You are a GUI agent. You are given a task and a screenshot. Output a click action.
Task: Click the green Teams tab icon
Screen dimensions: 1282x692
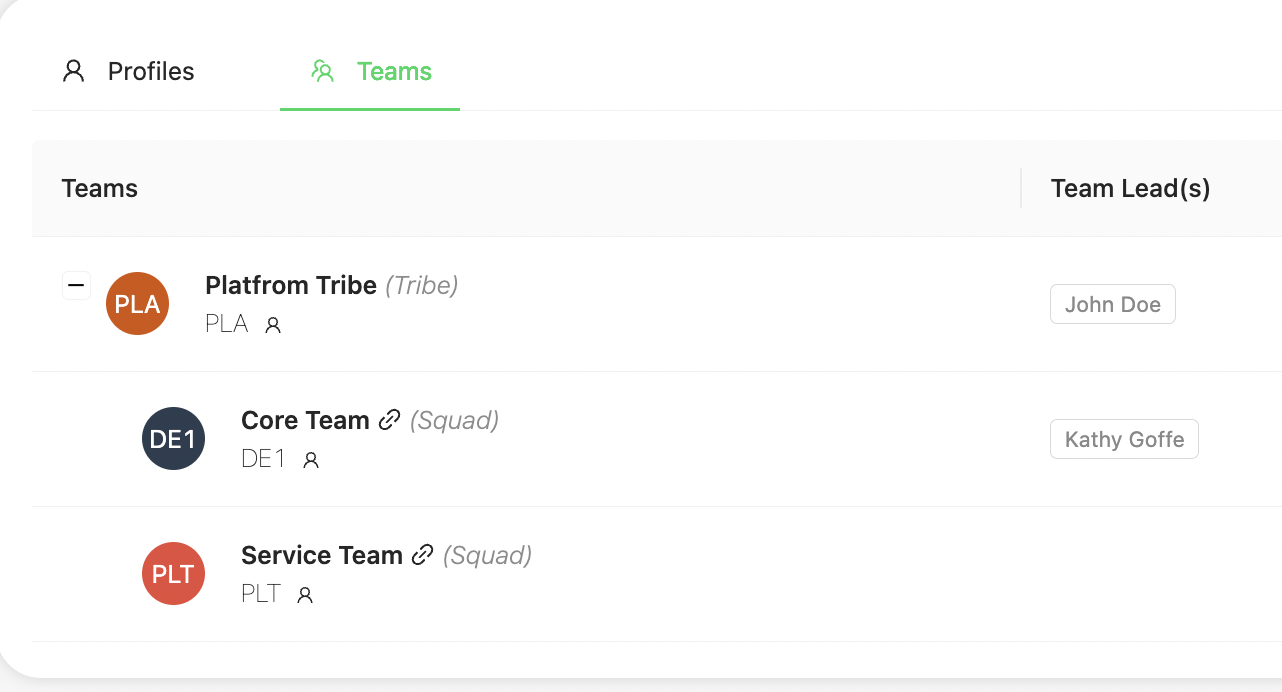tap(322, 72)
